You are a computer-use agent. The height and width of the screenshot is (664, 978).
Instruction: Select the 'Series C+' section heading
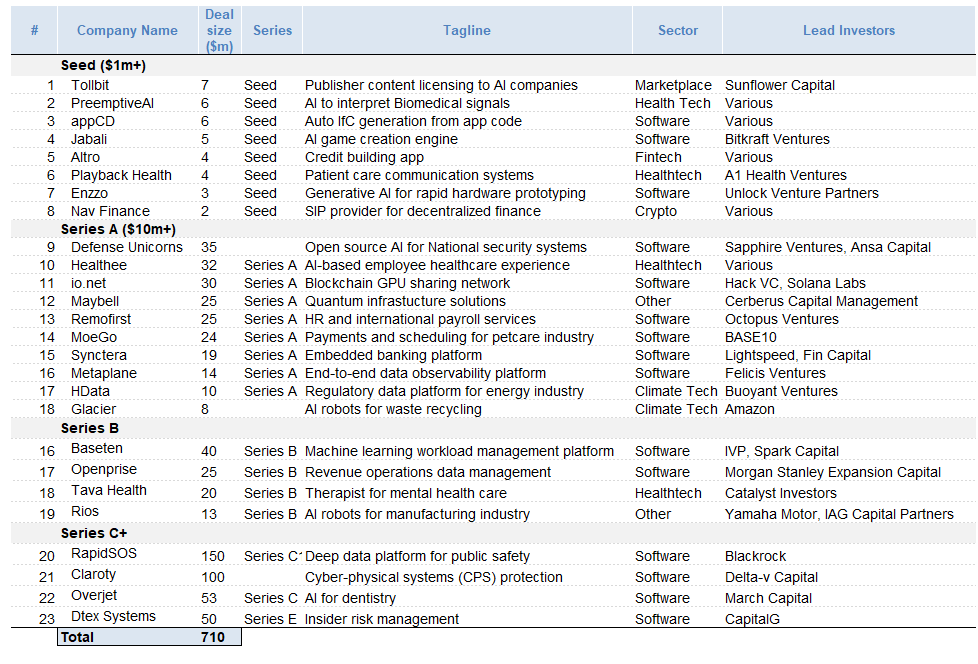[94, 533]
